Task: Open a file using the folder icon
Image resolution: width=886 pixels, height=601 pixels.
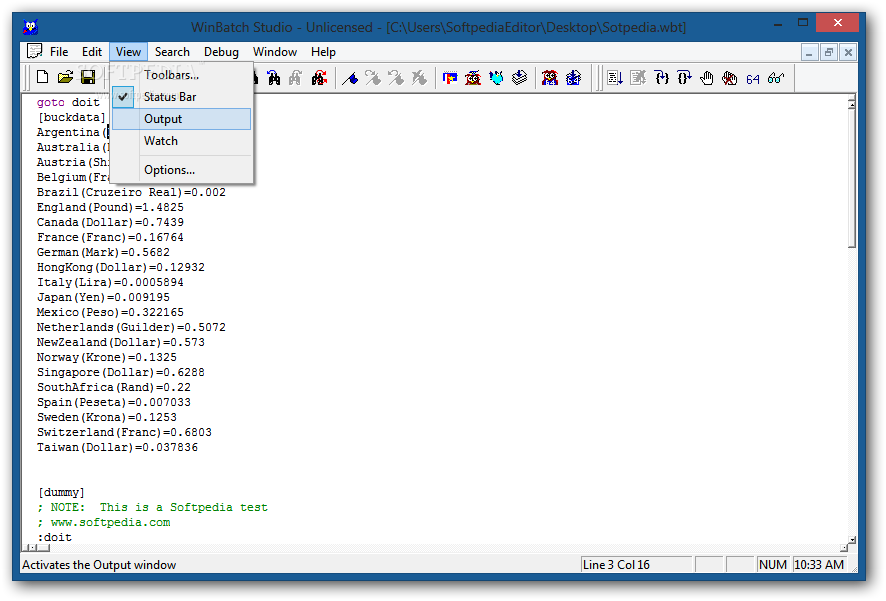Action: pyautogui.click(x=66, y=77)
